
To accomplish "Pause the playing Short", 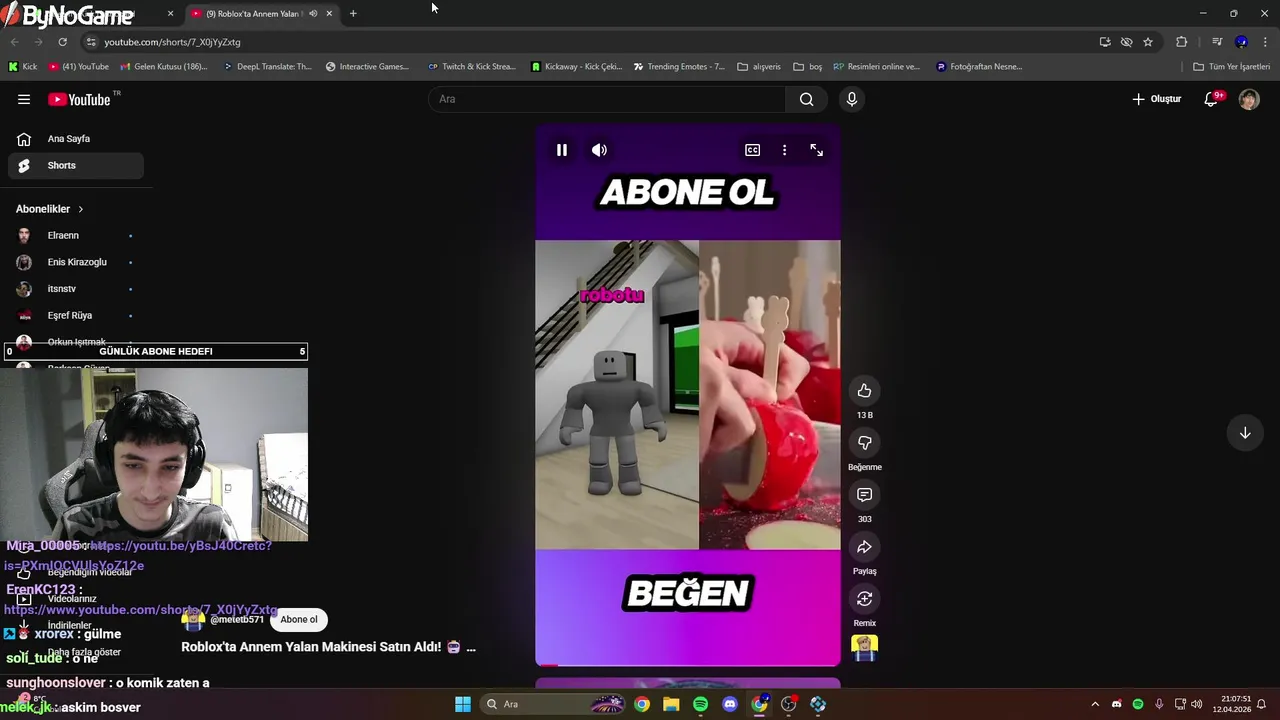I will pyautogui.click(x=562, y=150).
